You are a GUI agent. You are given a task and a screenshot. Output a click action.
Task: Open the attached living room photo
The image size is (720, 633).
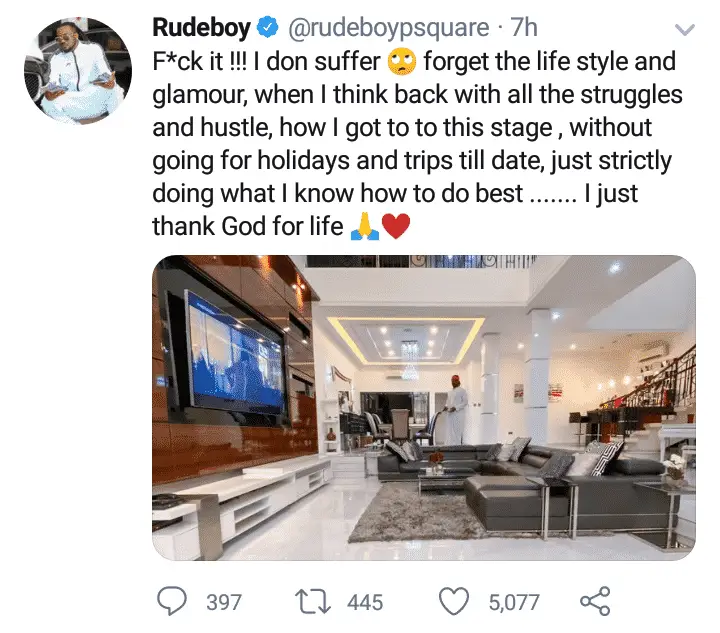(x=424, y=408)
